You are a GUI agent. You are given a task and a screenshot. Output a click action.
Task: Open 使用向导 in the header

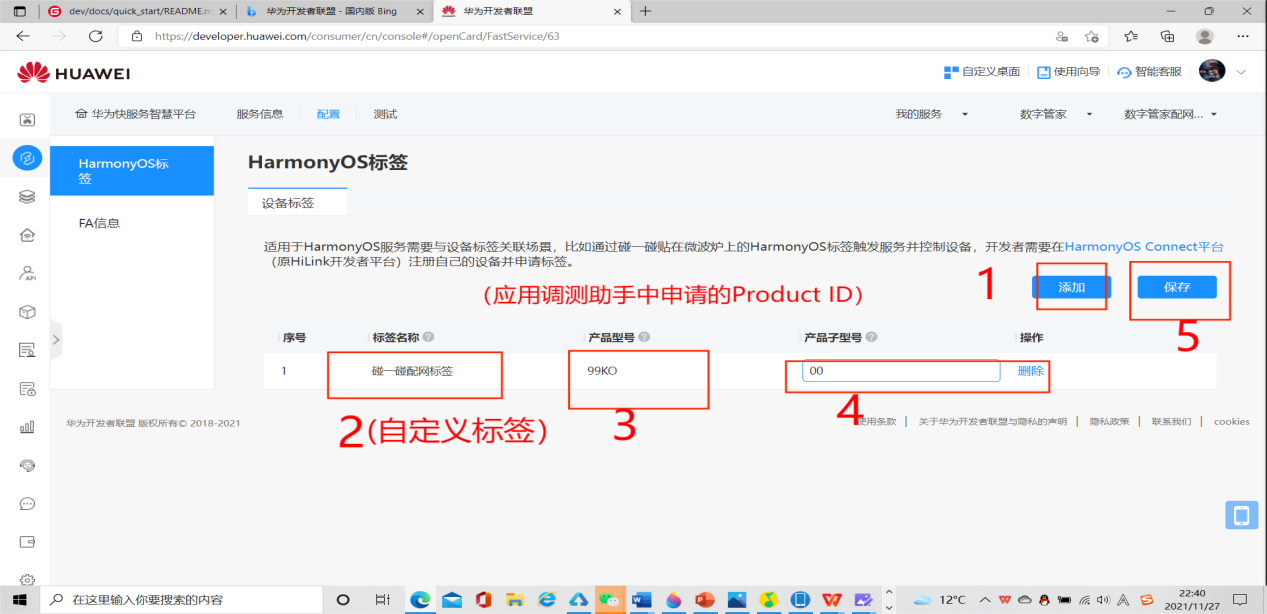click(x=1068, y=72)
